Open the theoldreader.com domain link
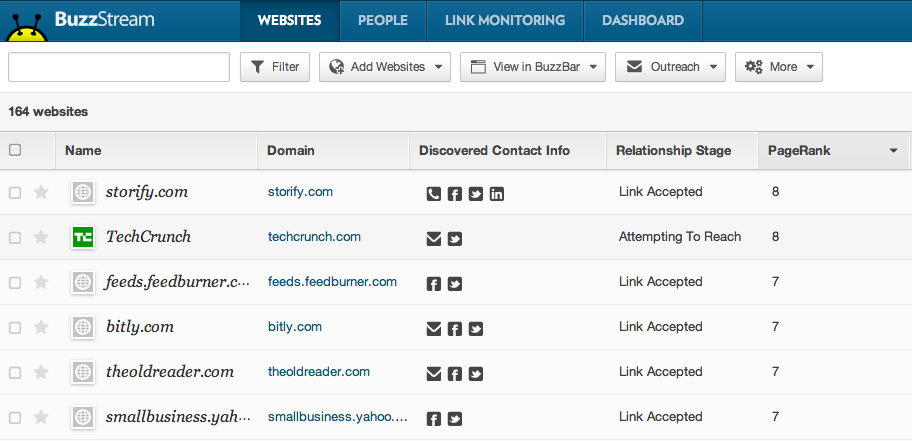Image resolution: width=912 pixels, height=441 pixels. pos(319,372)
